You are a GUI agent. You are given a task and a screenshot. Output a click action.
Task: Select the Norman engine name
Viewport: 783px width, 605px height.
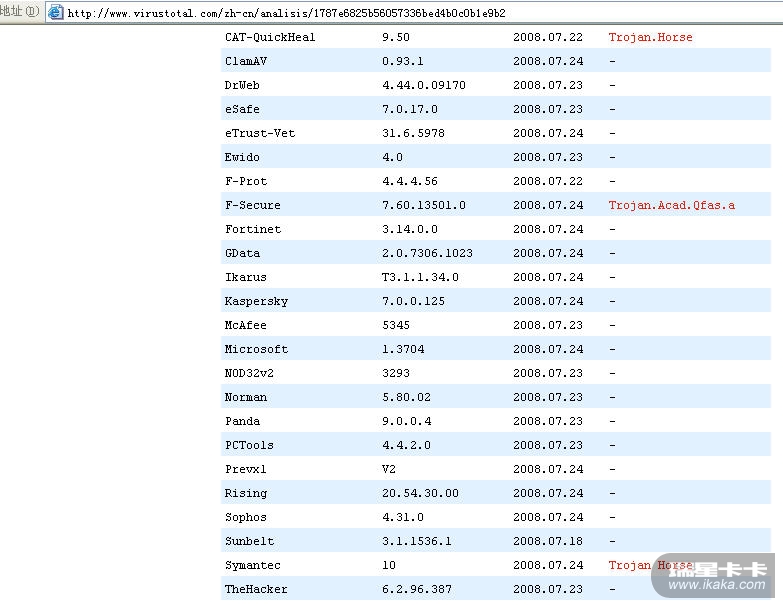pyautogui.click(x=246, y=397)
